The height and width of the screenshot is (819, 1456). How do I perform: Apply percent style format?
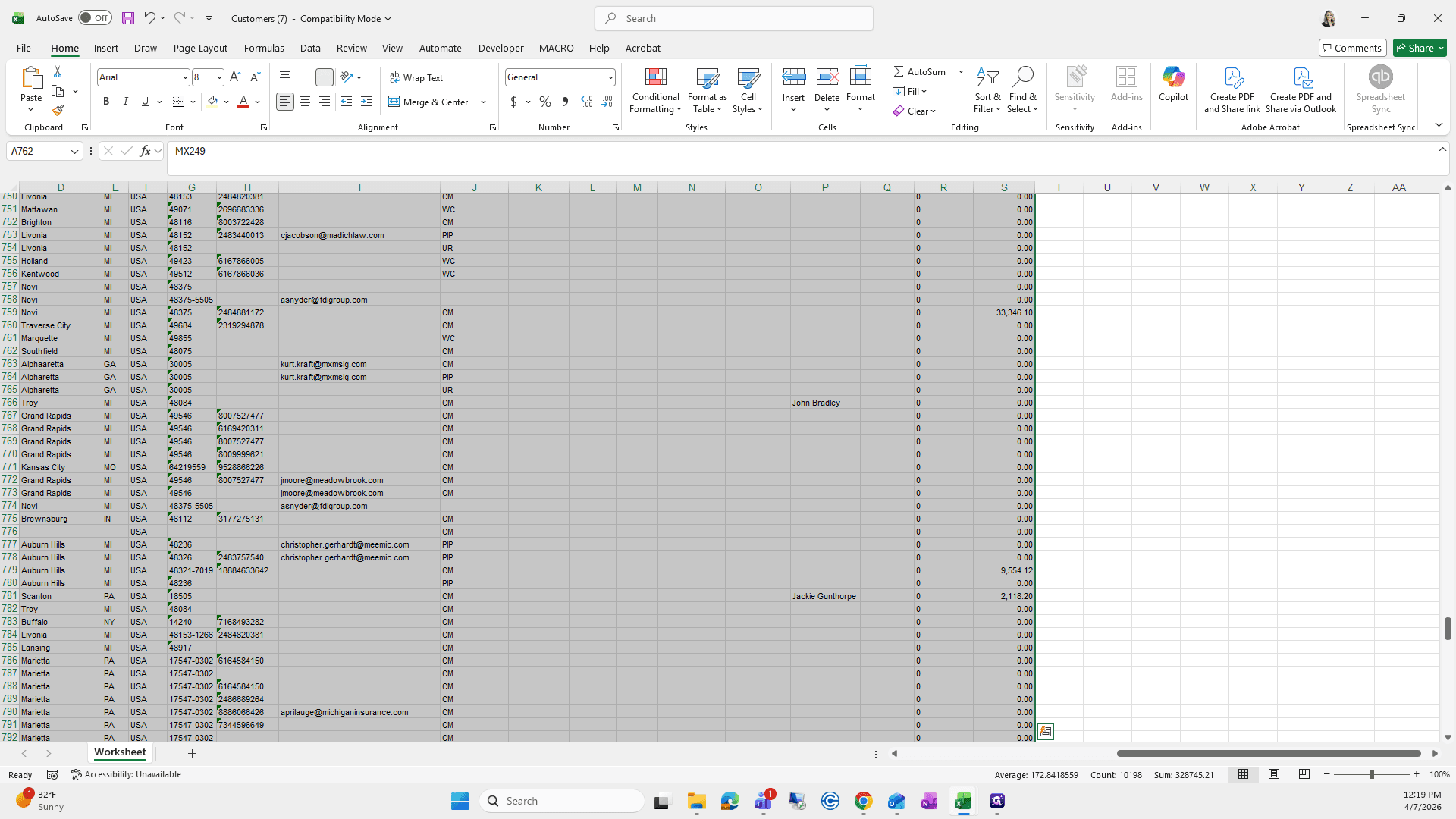click(x=545, y=102)
